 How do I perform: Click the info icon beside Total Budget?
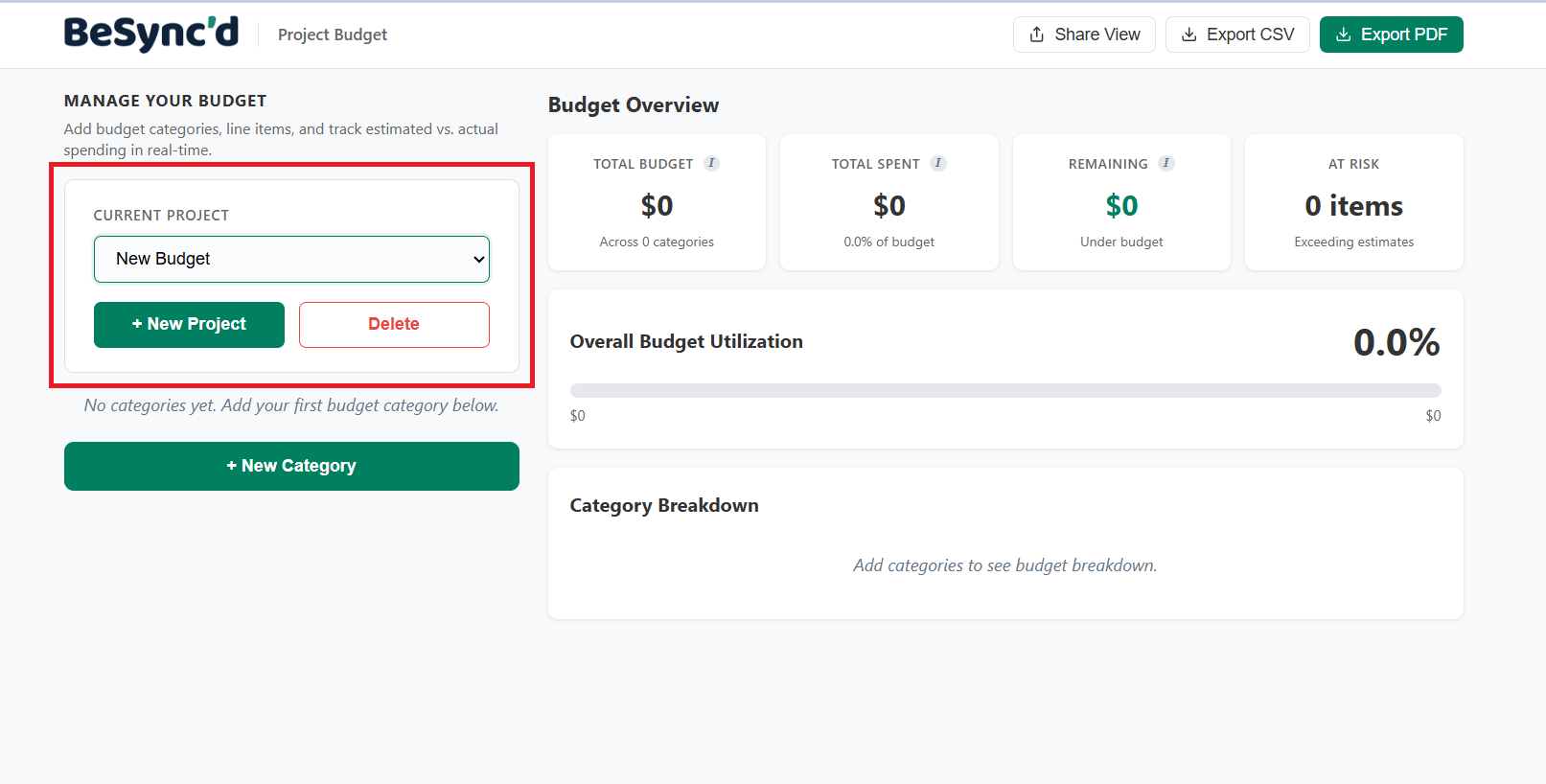click(x=711, y=163)
